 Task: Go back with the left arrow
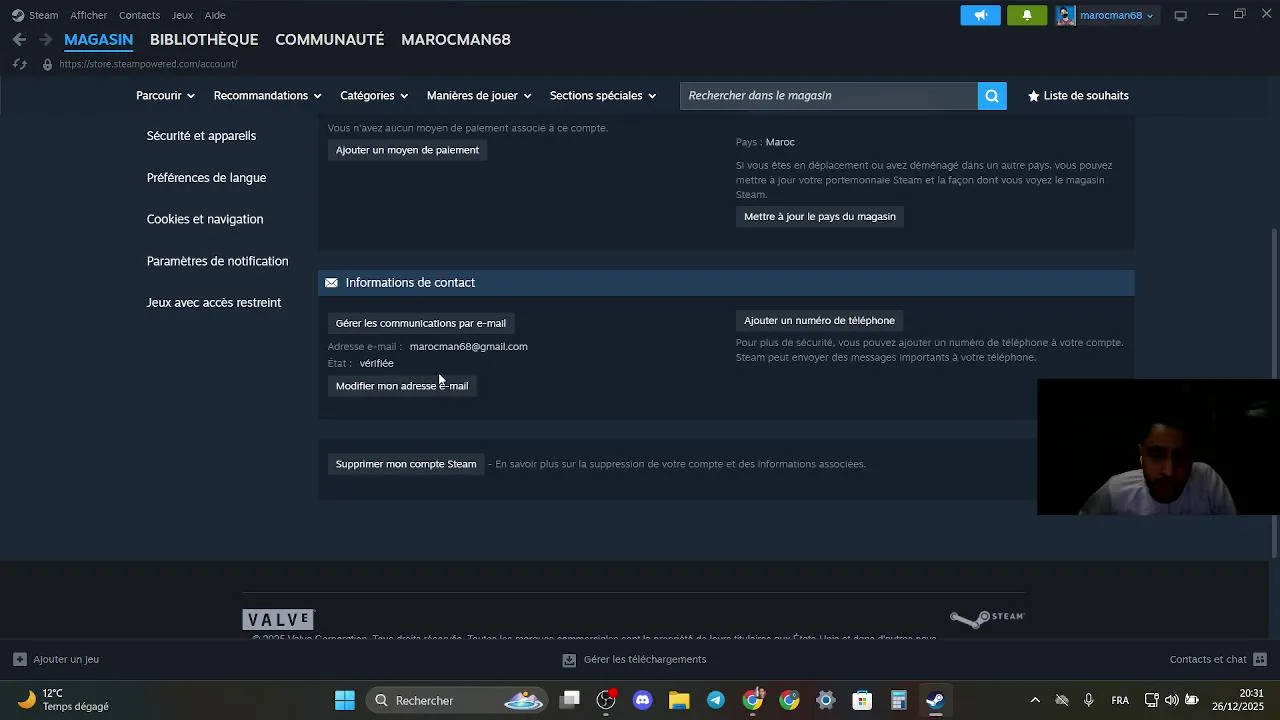pyautogui.click(x=19, y=39)
